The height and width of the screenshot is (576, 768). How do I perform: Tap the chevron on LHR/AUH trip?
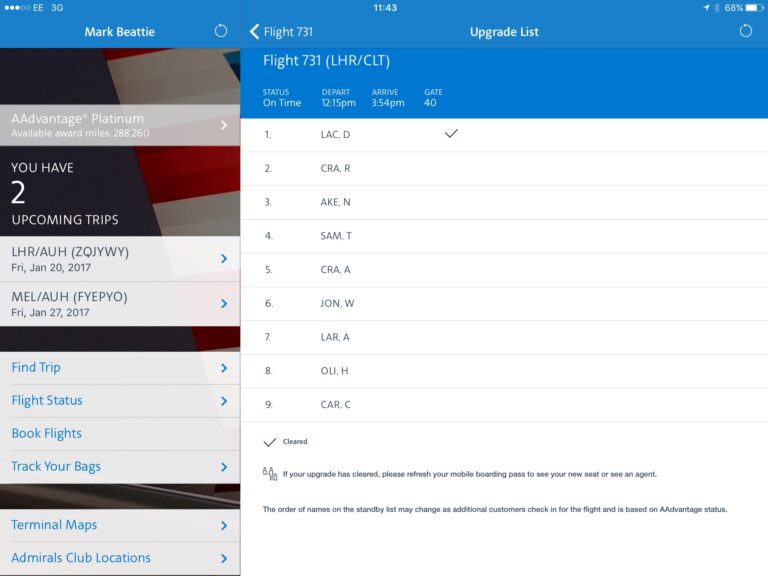pos(224,259)
